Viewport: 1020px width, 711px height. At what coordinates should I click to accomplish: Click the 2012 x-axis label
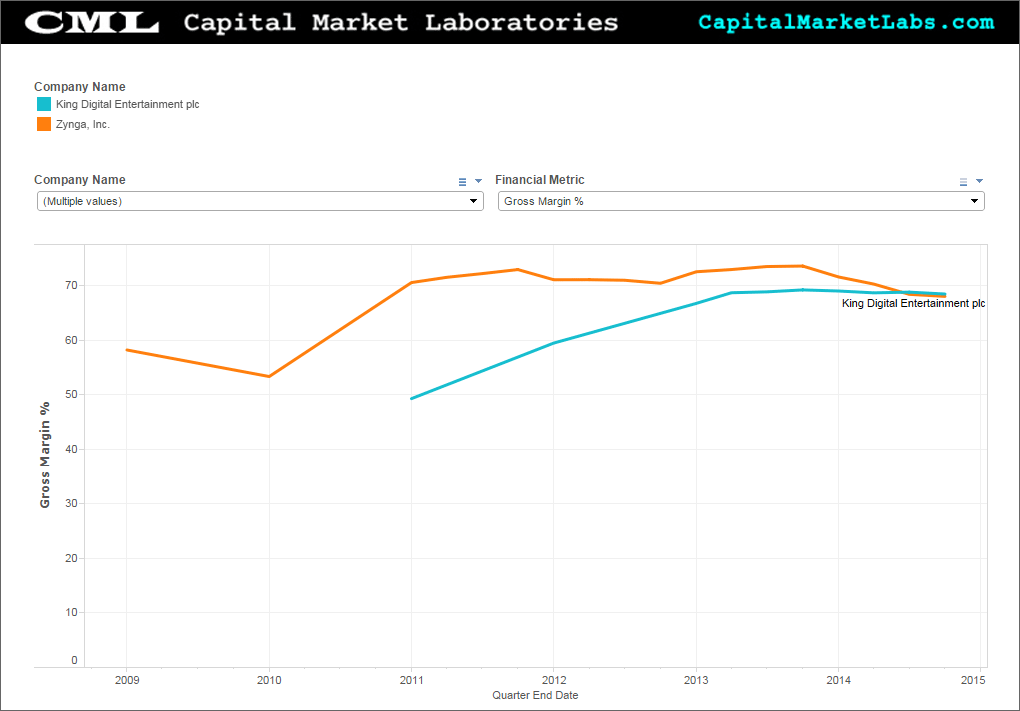tap(554, 680)
